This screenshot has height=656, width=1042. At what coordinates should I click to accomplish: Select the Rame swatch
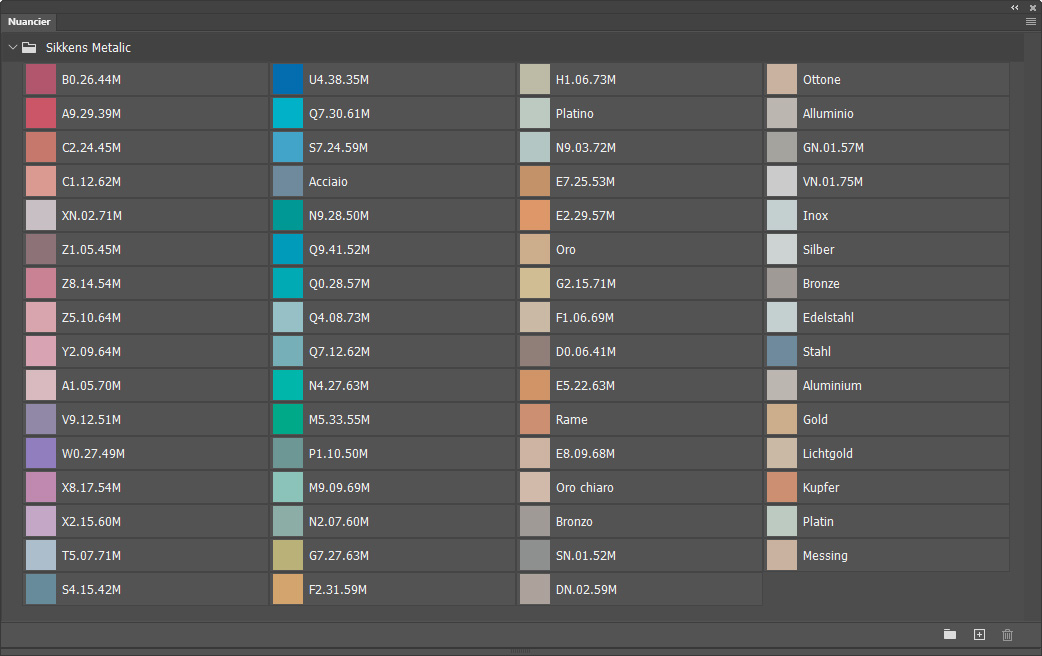point(535,419)
